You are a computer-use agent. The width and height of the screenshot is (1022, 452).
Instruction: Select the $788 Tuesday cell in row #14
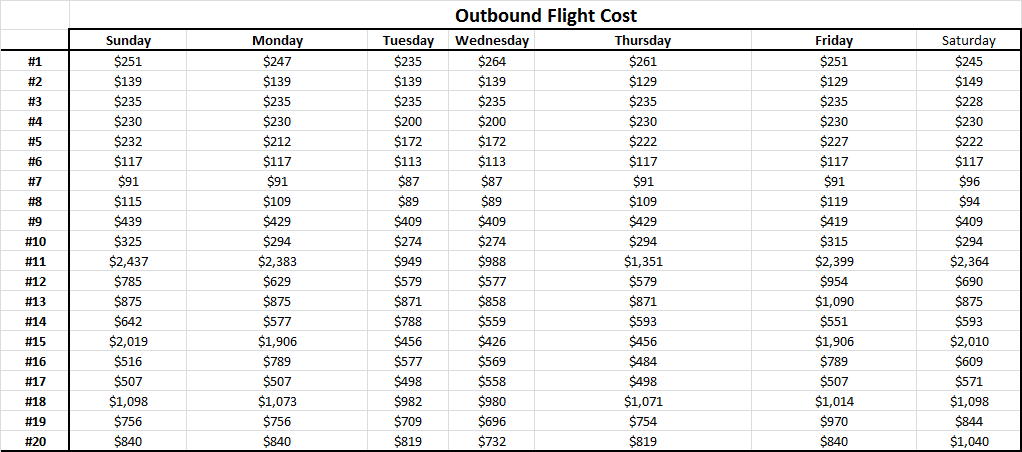coord(408,322)
